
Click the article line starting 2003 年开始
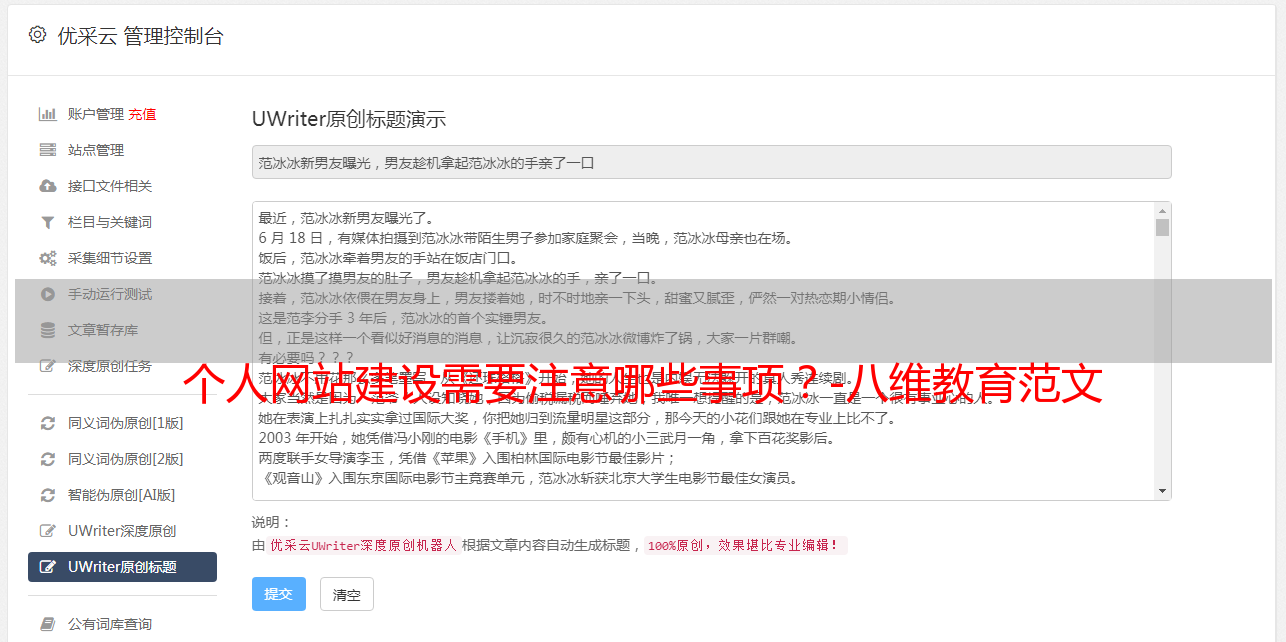[x=546, y=438]
